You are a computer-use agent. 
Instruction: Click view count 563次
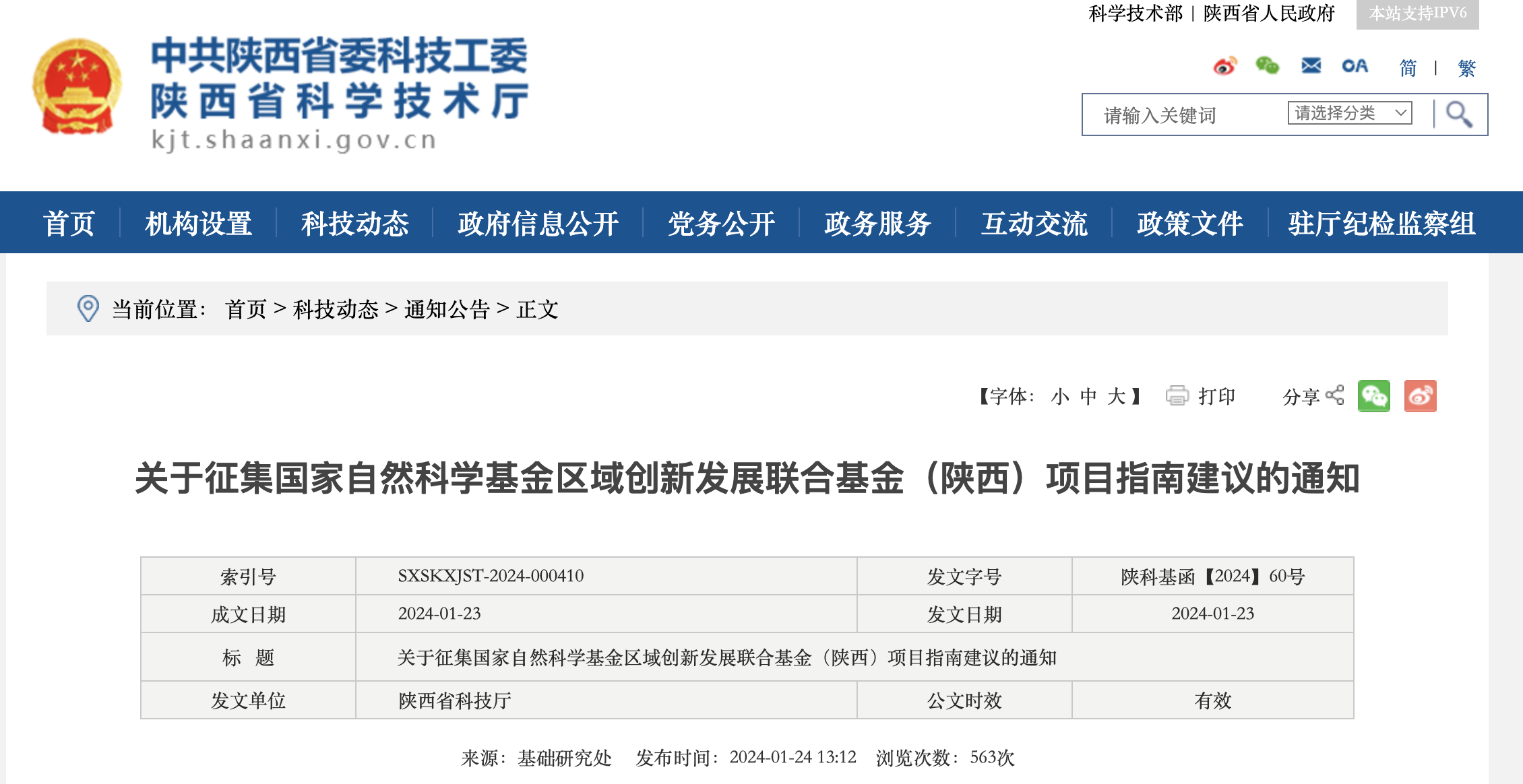click(992, 758)
